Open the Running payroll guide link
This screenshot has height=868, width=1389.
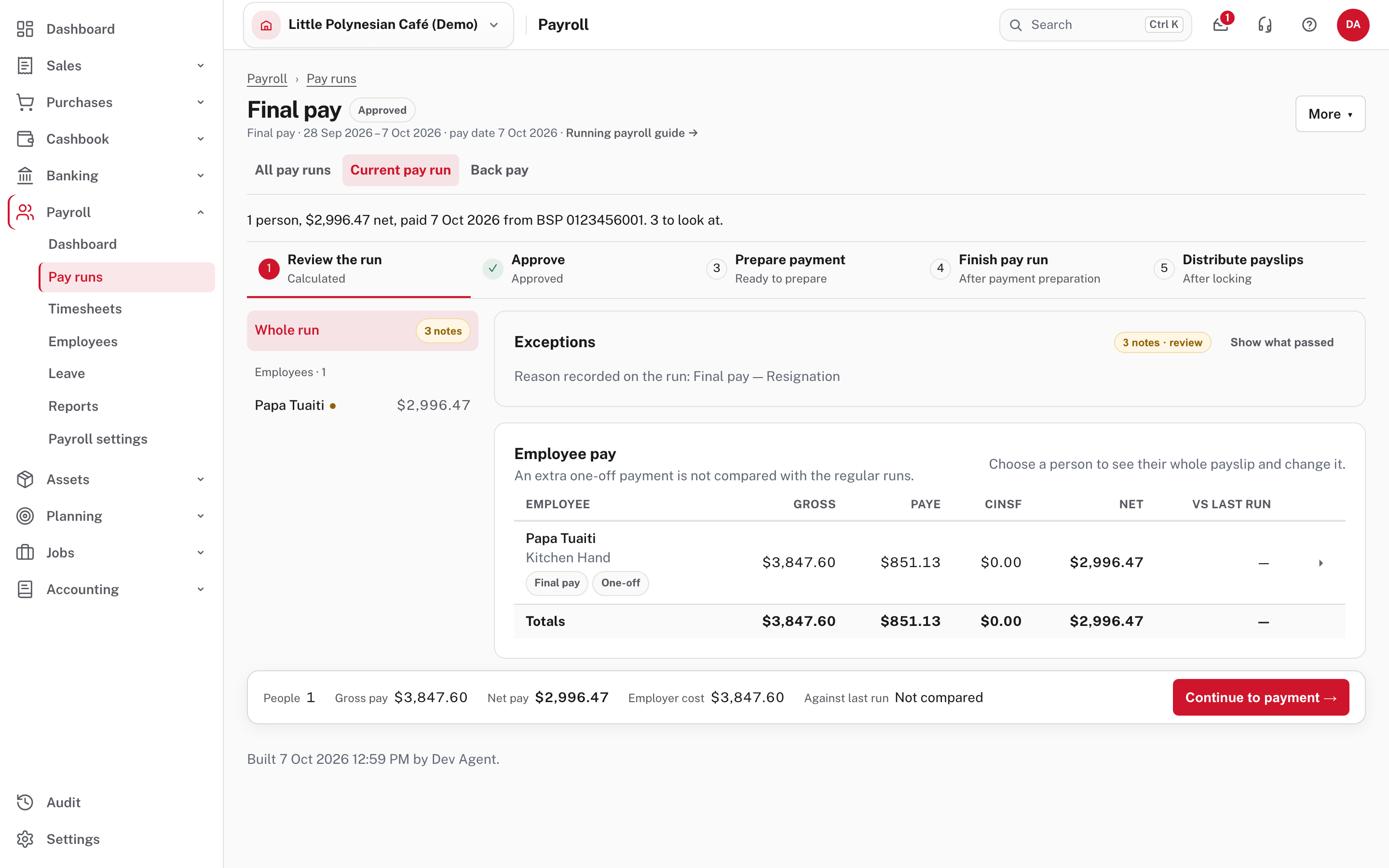coord(631,133)
